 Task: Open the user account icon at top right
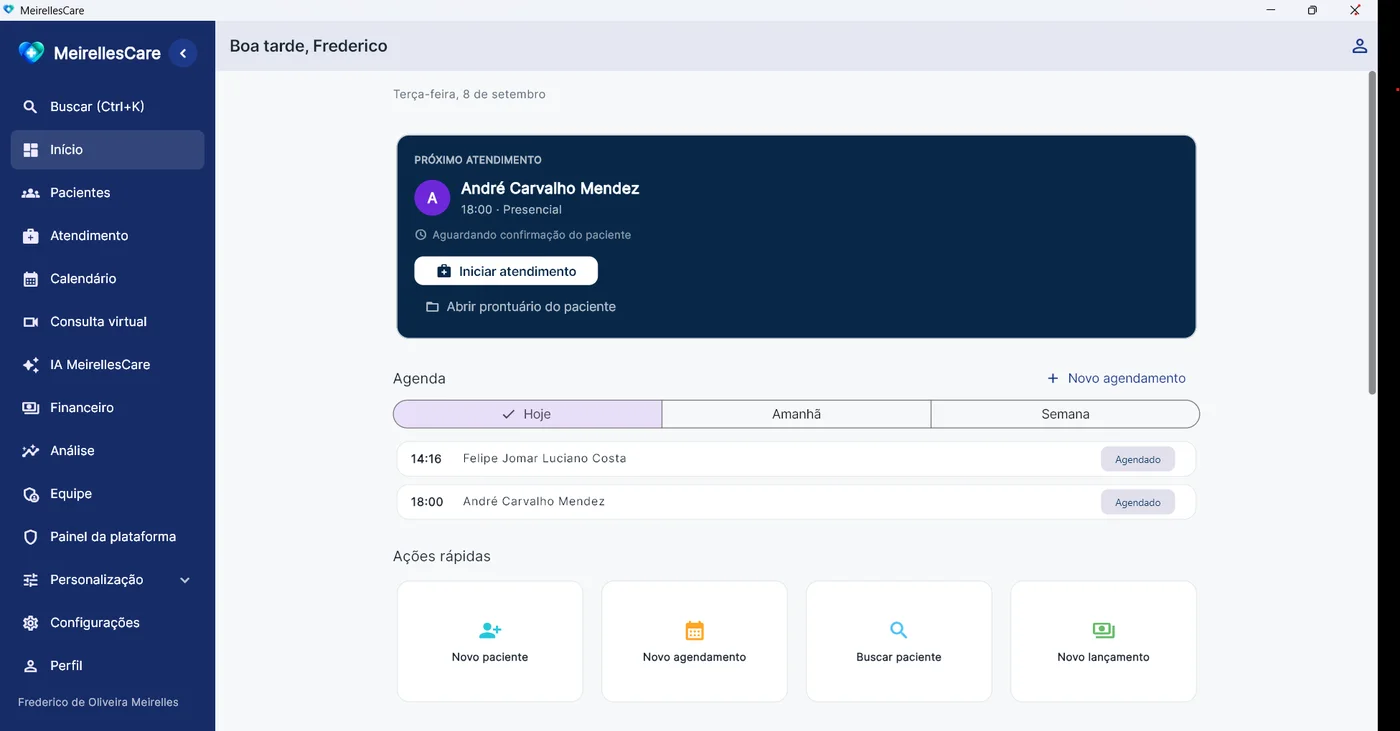[1359, 46]
